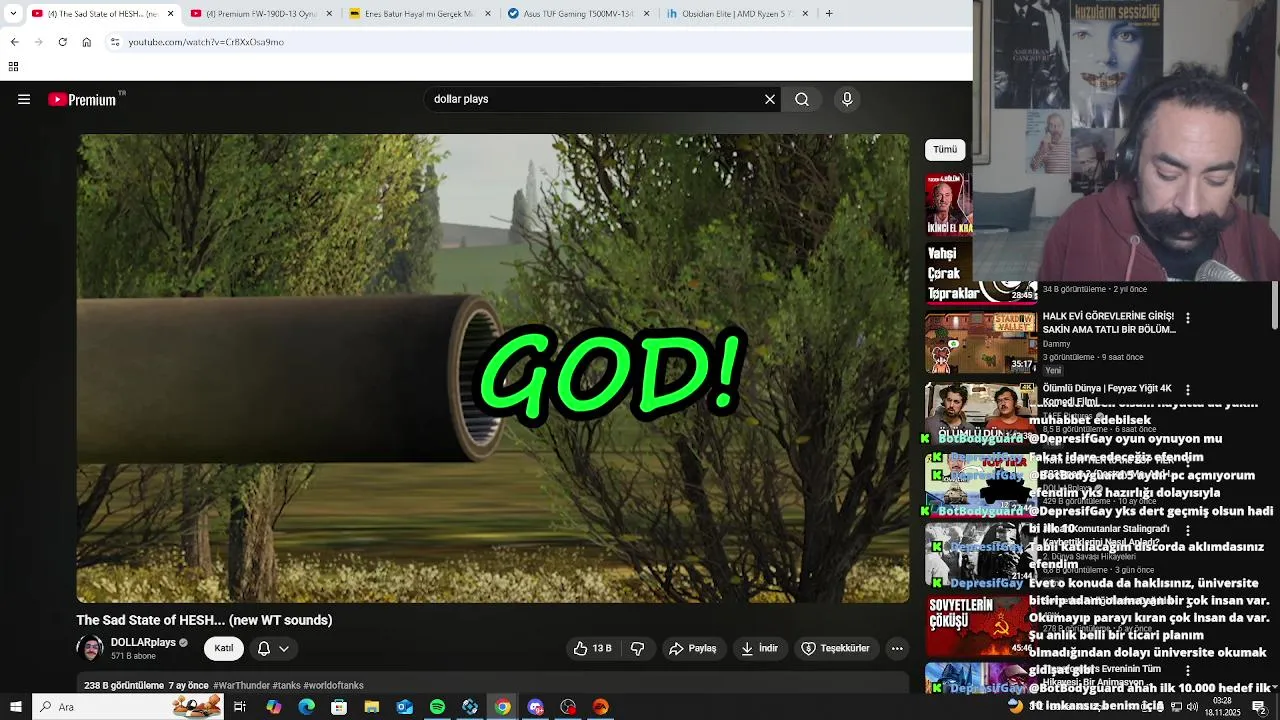Open the Chrome apps grid shortcut
The image size is (1280, 720).
pos(13,67)
